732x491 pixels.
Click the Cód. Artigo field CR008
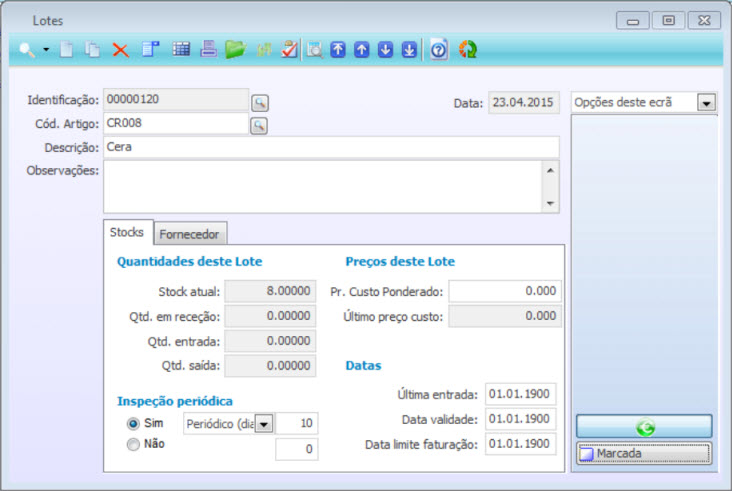[x=176, y=123]
